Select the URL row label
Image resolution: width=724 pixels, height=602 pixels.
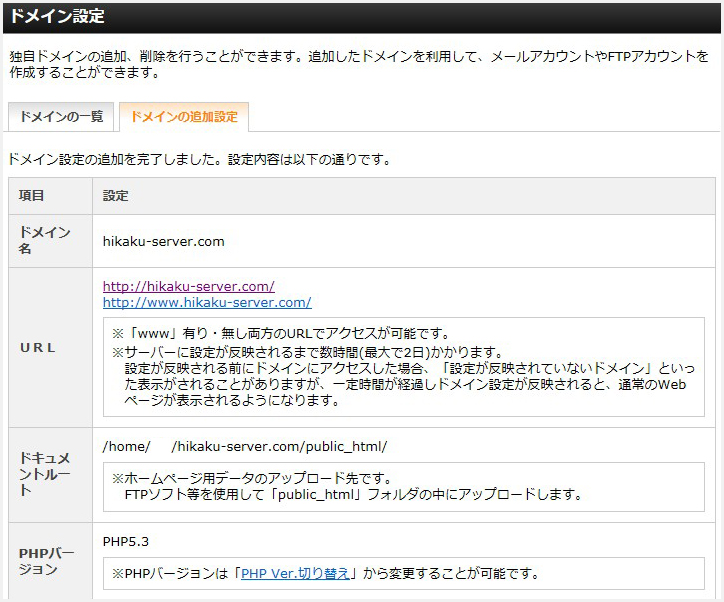pos(38,348)
